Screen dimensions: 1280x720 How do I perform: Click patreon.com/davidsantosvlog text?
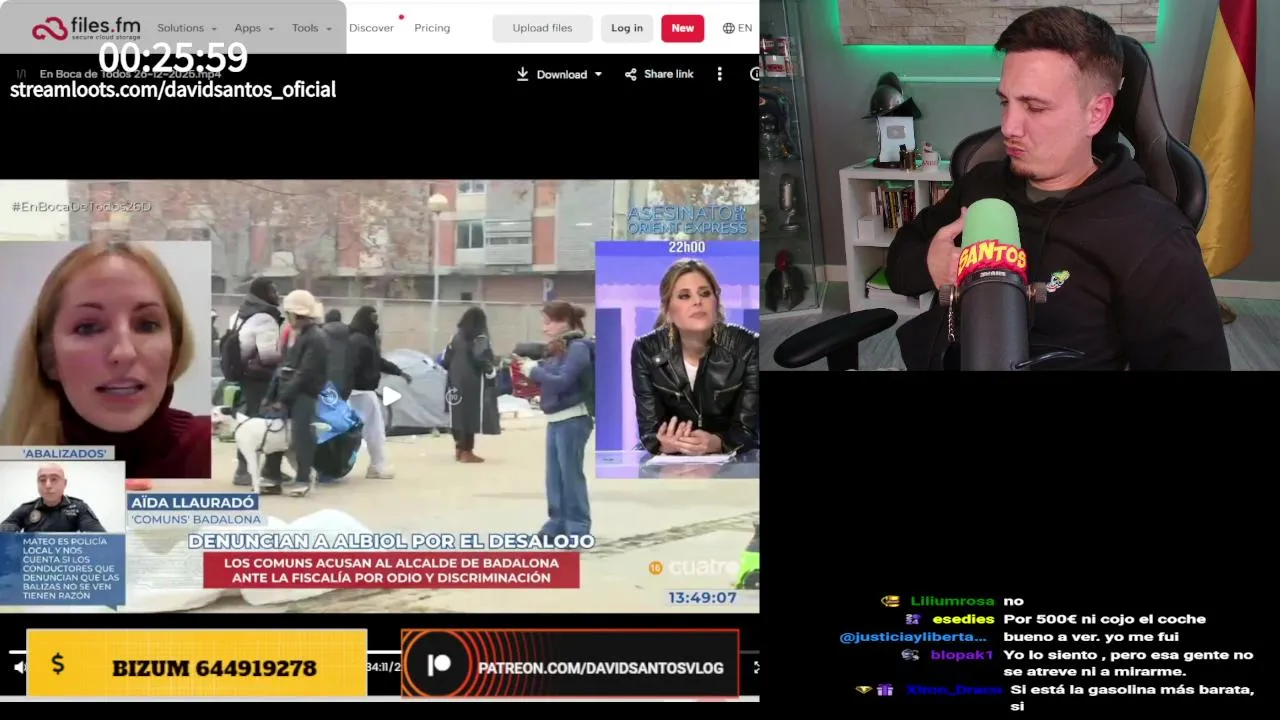[x=600, y=668]
